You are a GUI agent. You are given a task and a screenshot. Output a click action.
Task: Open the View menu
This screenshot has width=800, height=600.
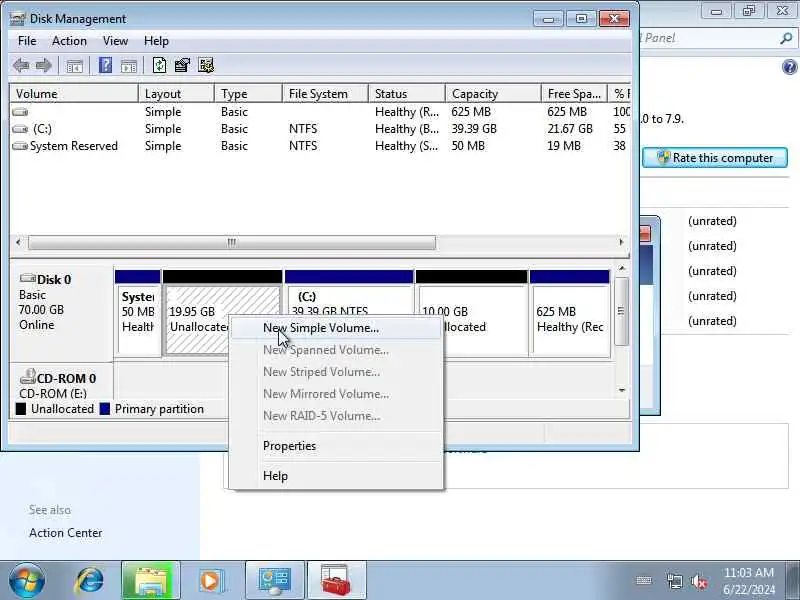pos(115,41)
